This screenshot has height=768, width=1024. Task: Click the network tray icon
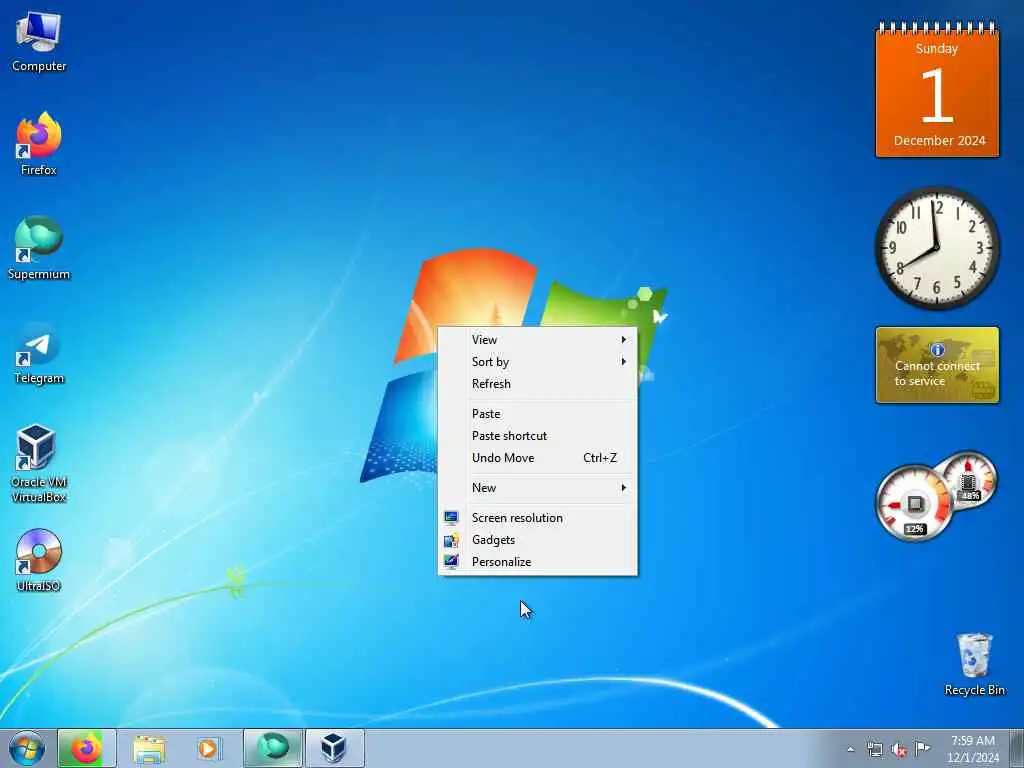874,749
